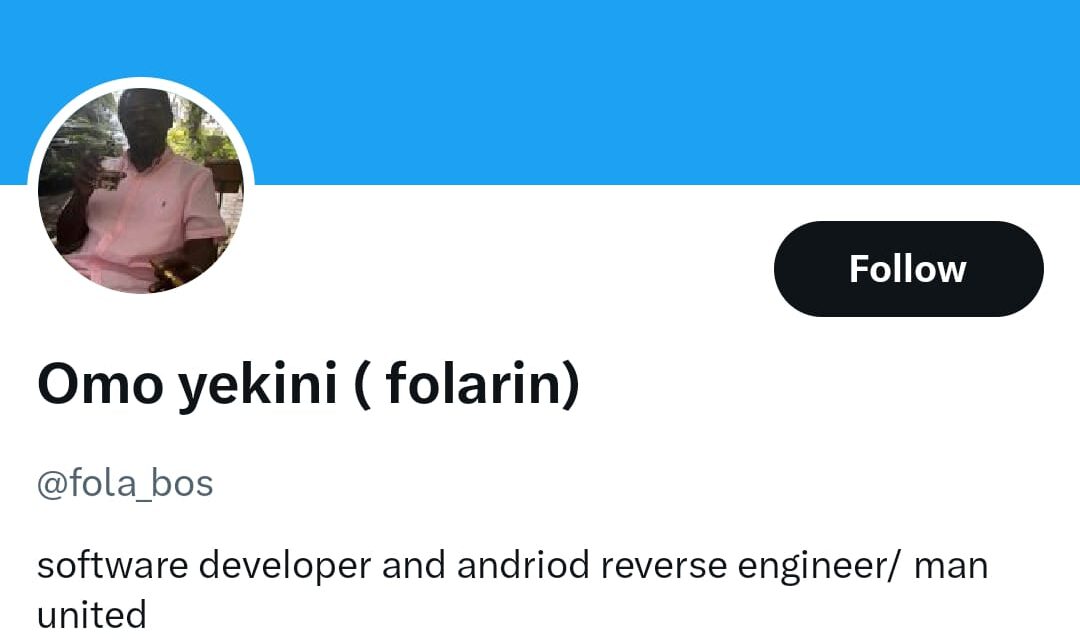Click the word 'reverse' in bio
The width and height of the screenshot is (1080, 640).
663,565
